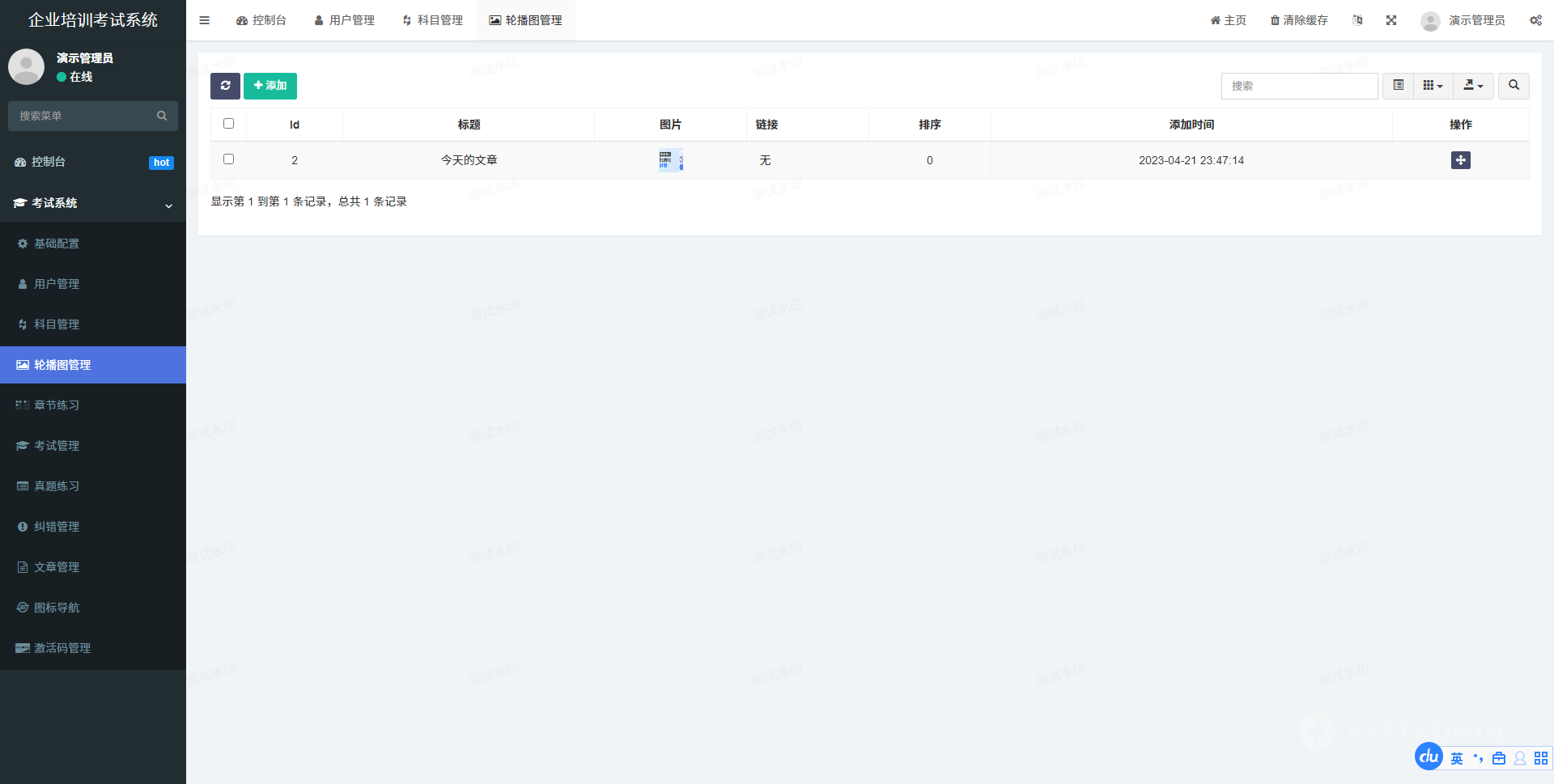Switch to the 用户管理 top tab
This screenshot has width=1554, height=784.
(x=344, y=20)
